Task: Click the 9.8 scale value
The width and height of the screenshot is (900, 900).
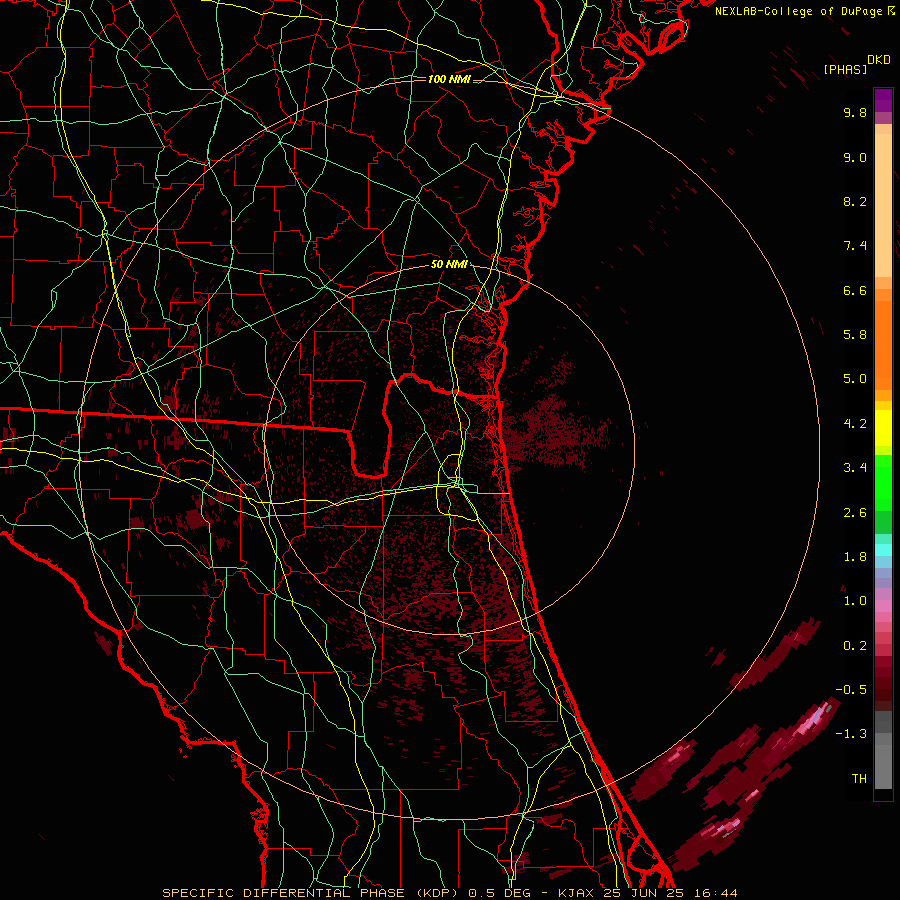Action: click(855, 112)
